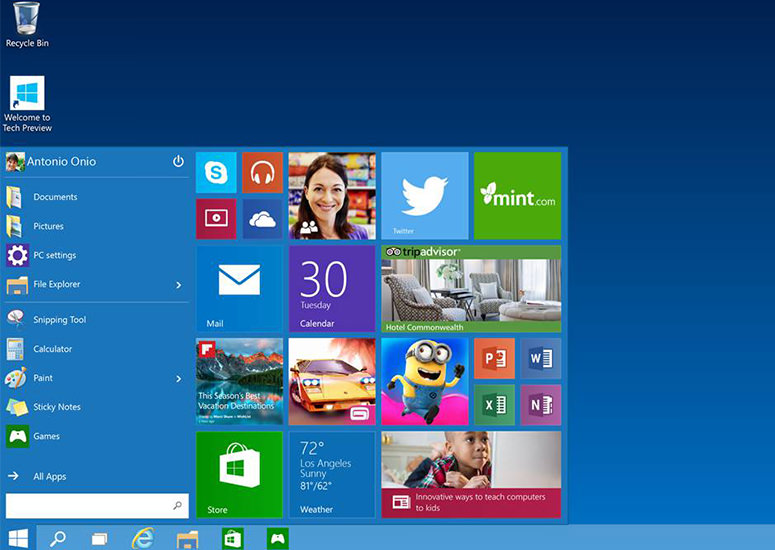Viewport: 775px width, 550px height.
Task: Open the tripadvisor Hotel Commonwealth tile
Action: tap(471, 289)
